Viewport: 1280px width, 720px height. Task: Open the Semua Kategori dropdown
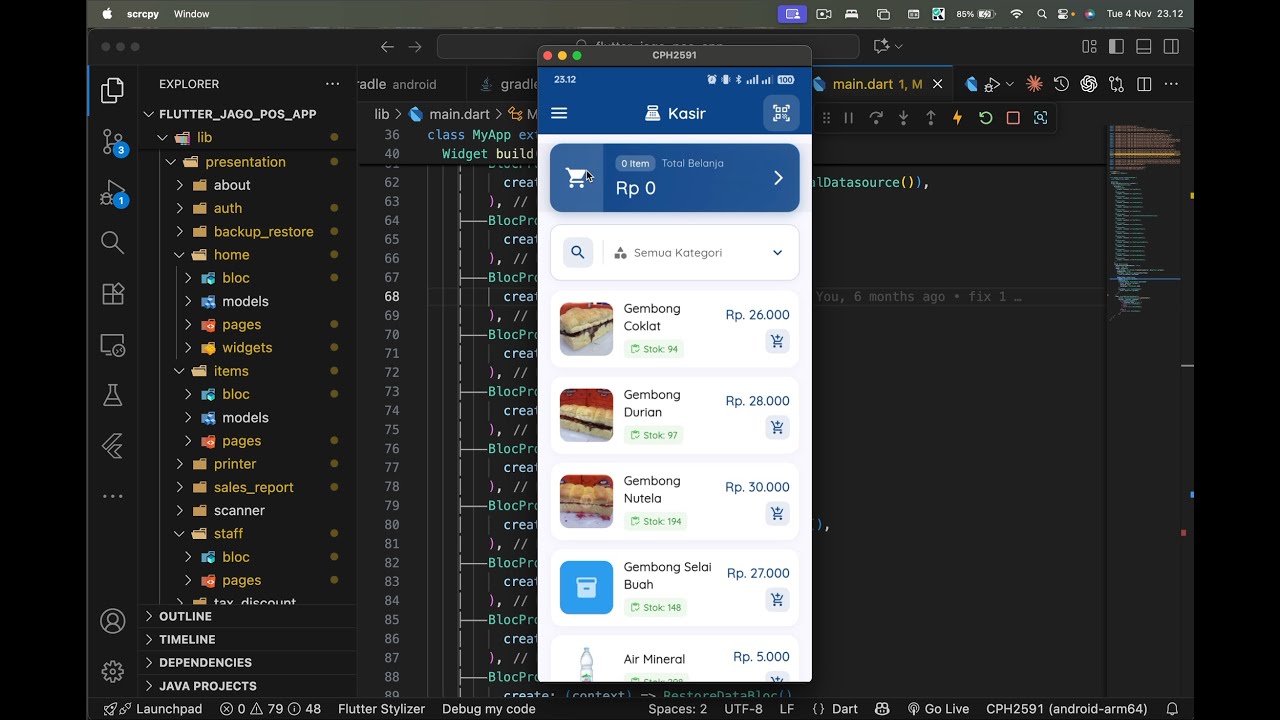pos(697,253)
